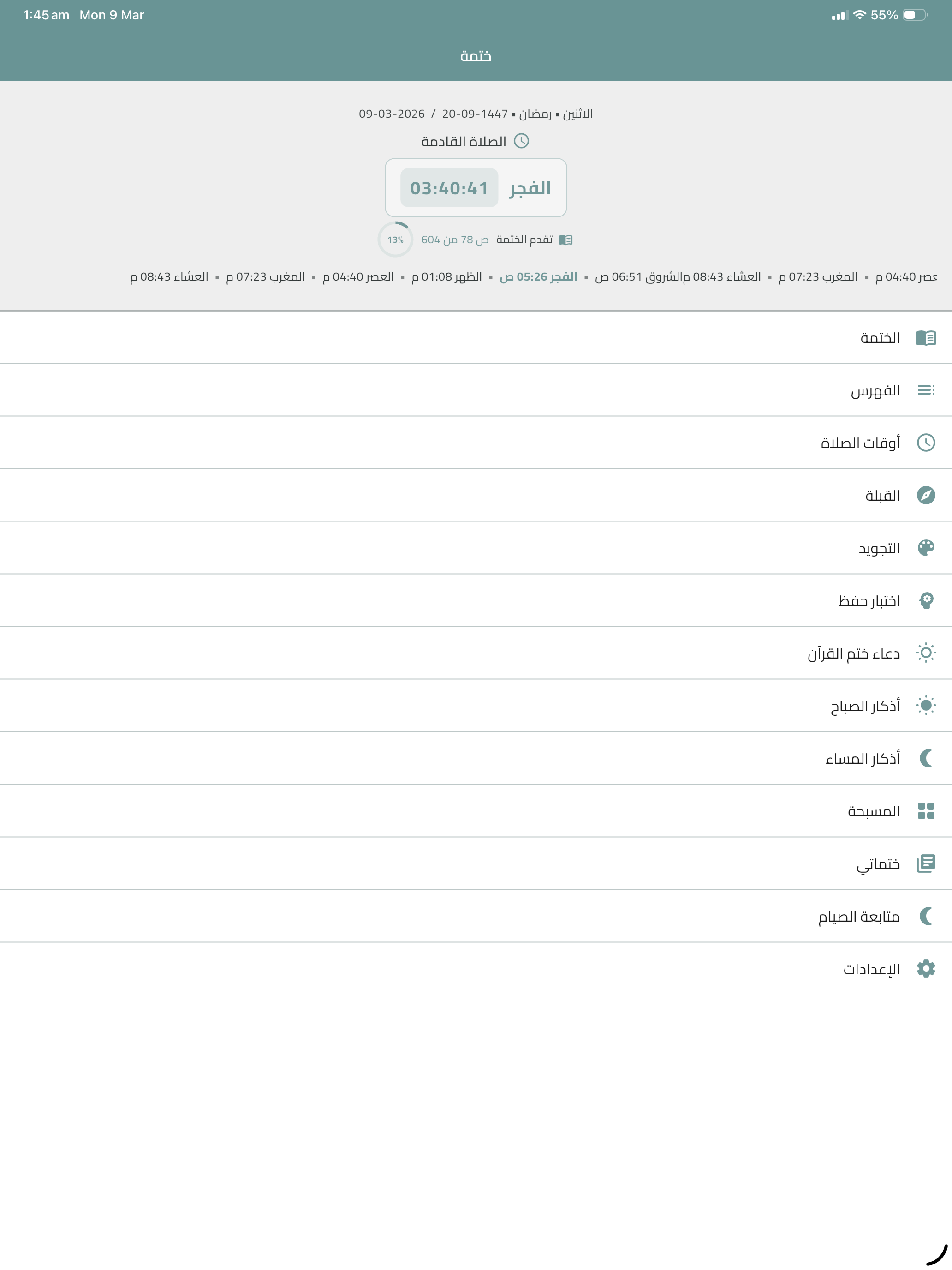Viewport: 952px width, 1270px height.
Task: Open الإعدادات settings item
Action: click(x=476, y=969)
